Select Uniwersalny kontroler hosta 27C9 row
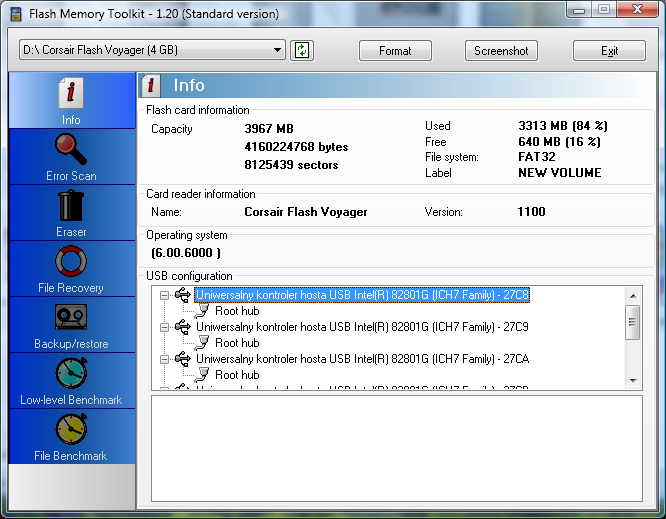The image size is (666, 519). pyautogui.click(x=362, y=327)
